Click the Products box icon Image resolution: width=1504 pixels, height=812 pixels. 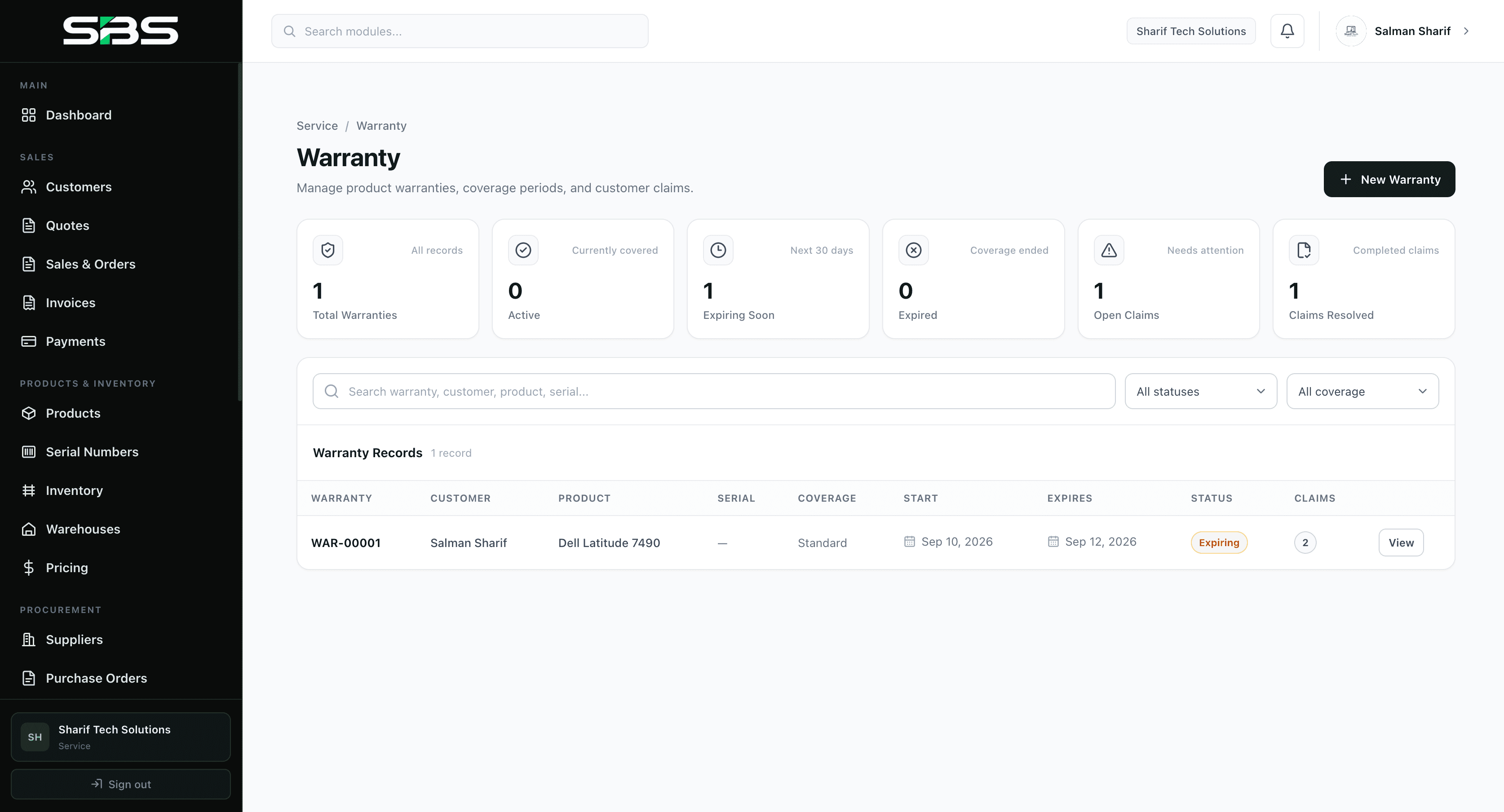[x=29, y=413]
